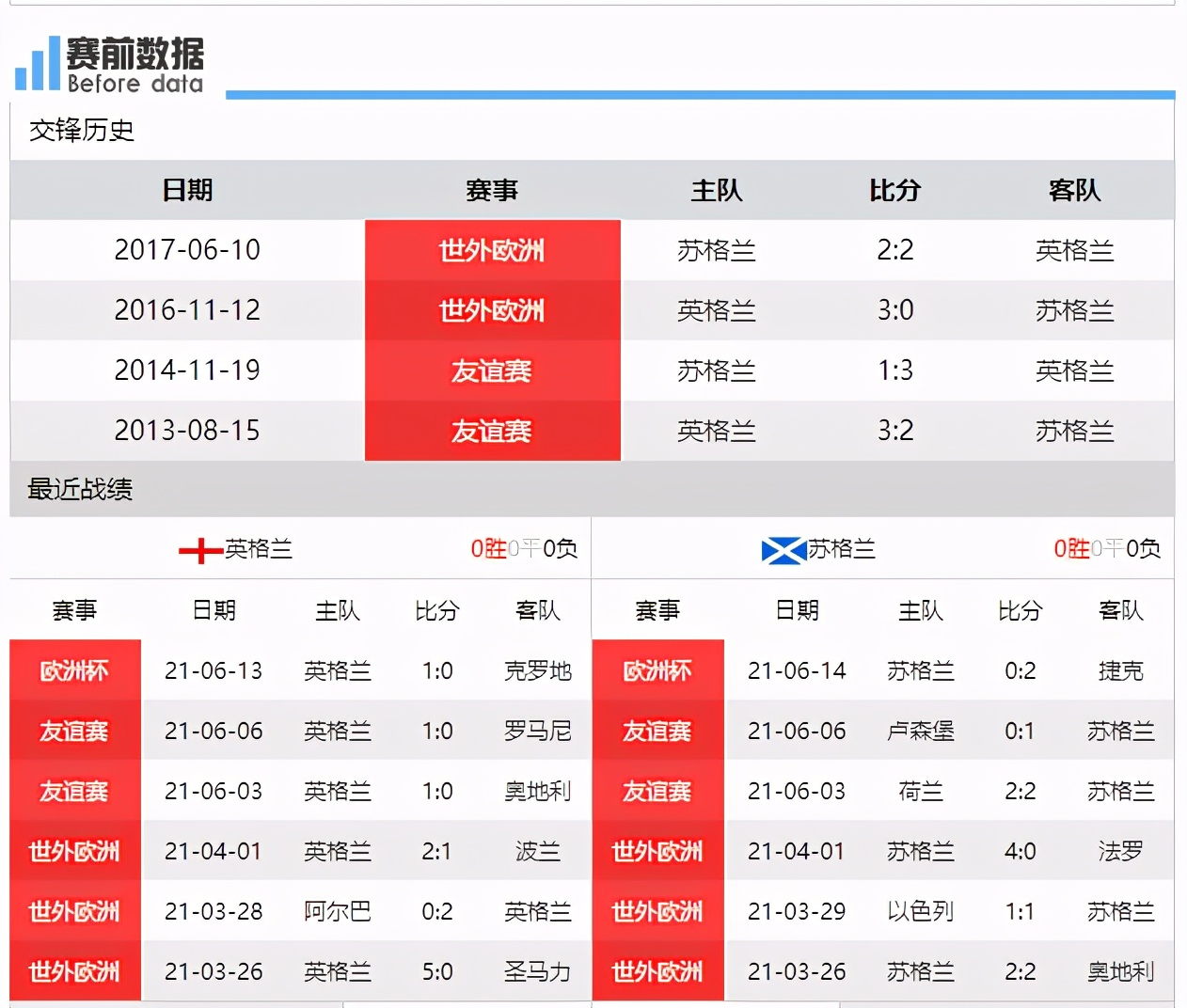1187x1008 pixels.
Task: Select the 赛事 column header
Action: pyautogui.click(x=493, y=190)
